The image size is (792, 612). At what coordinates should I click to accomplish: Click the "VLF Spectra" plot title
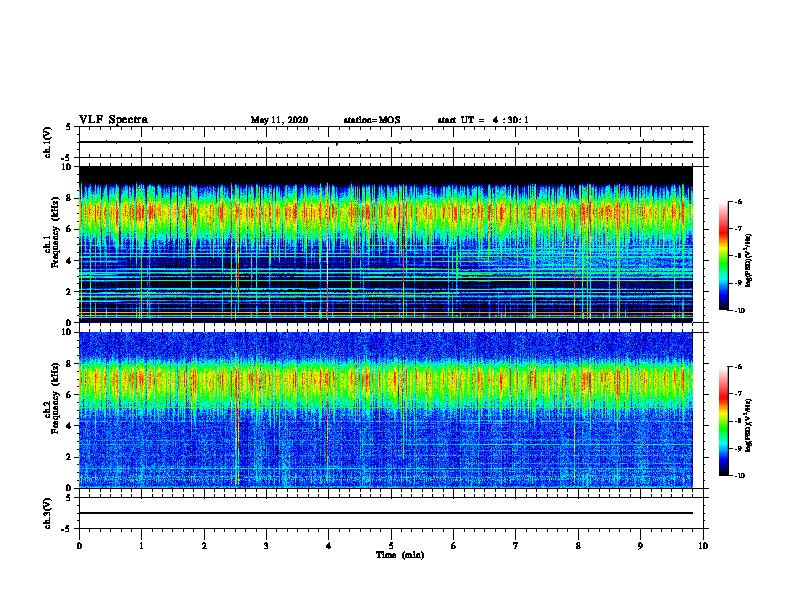point(113,120)
